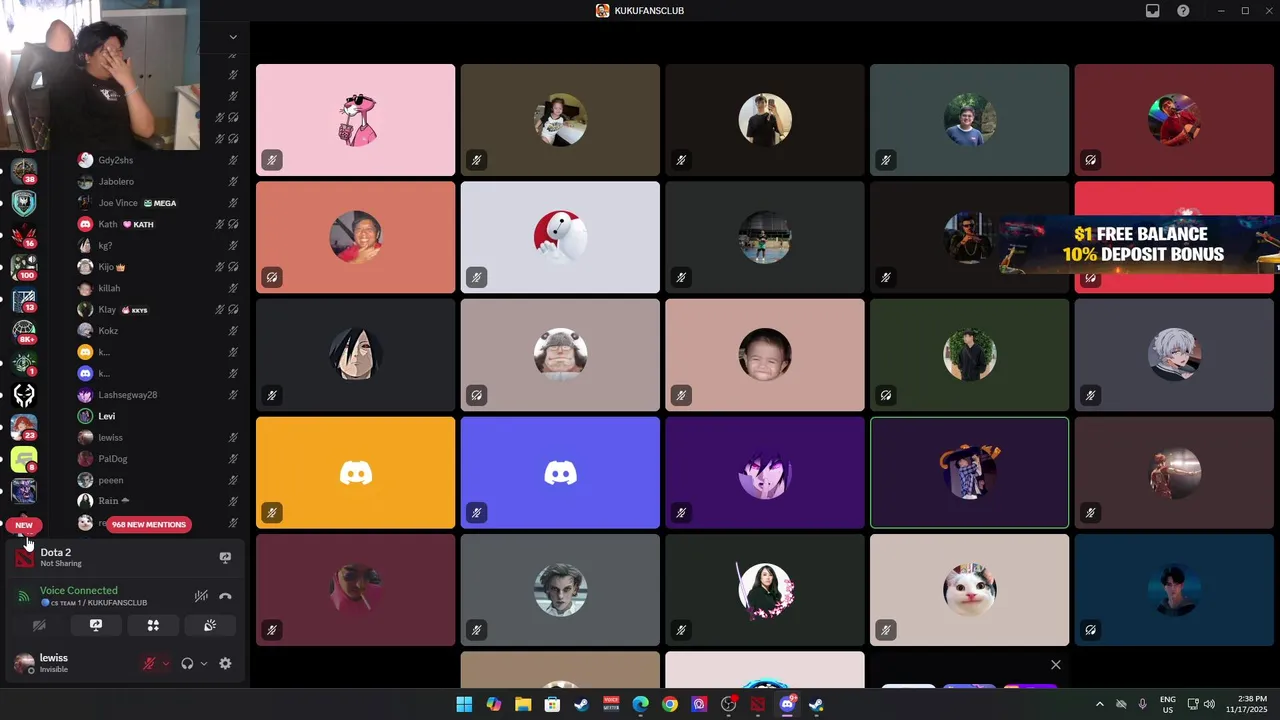Open the Inbox icon in title bar

click(1153, 11)
